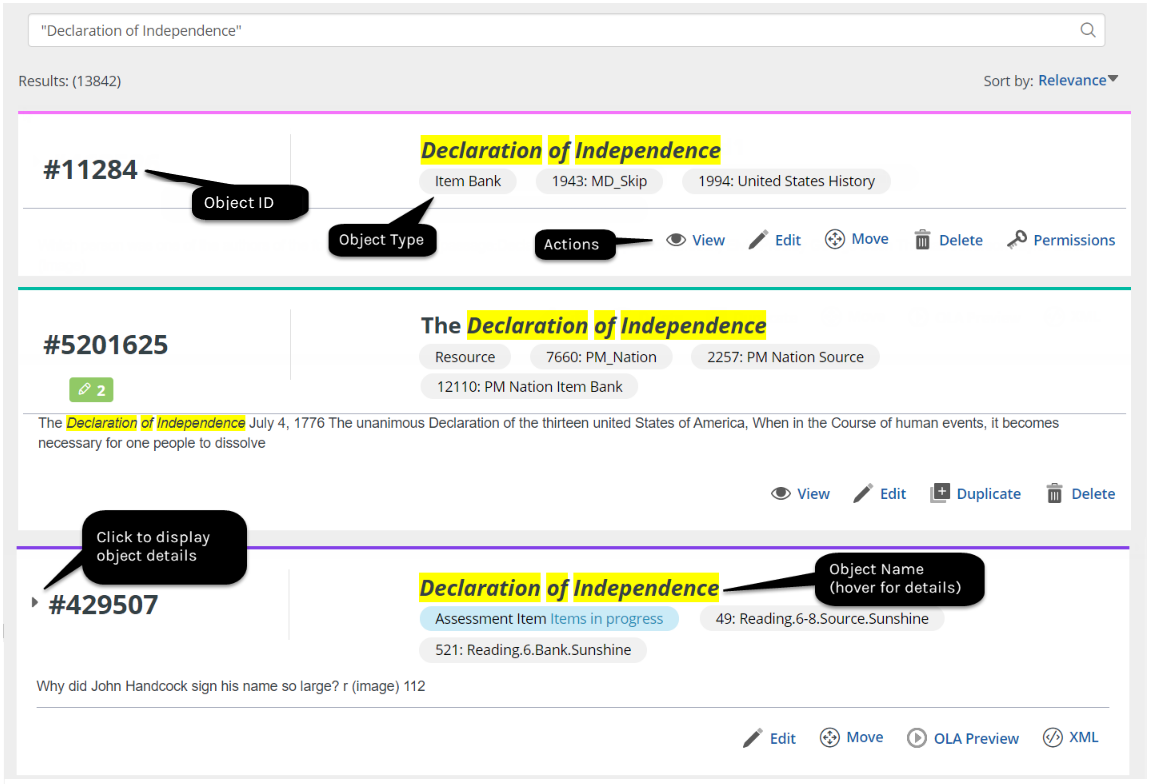Screen dimensions: 1151x784
Task: Click inside the Declaration of Independence search field
Action: [x=400, y=30]
